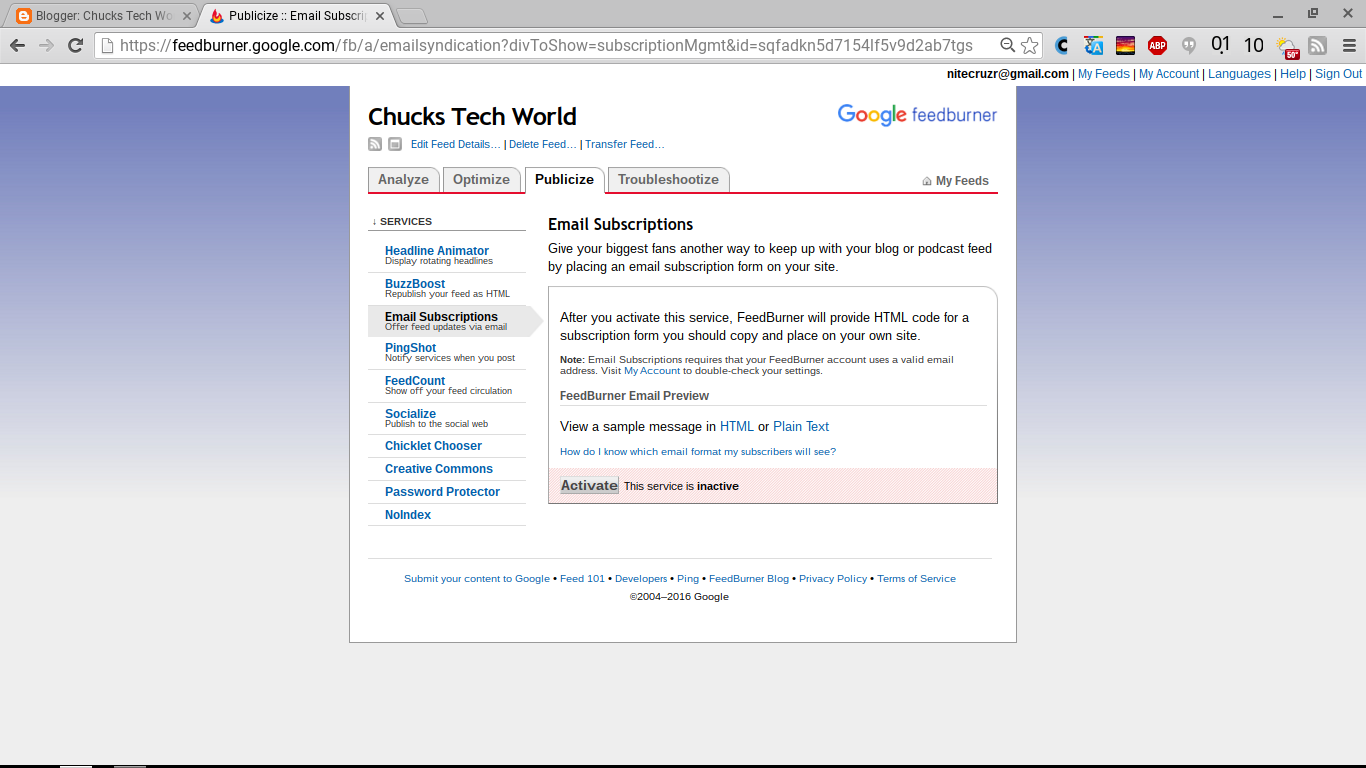Click the email icon next to the RSS icon
Image resolution: width=1366 pixels, height=768 pixels.
click(x=393, y=144)
